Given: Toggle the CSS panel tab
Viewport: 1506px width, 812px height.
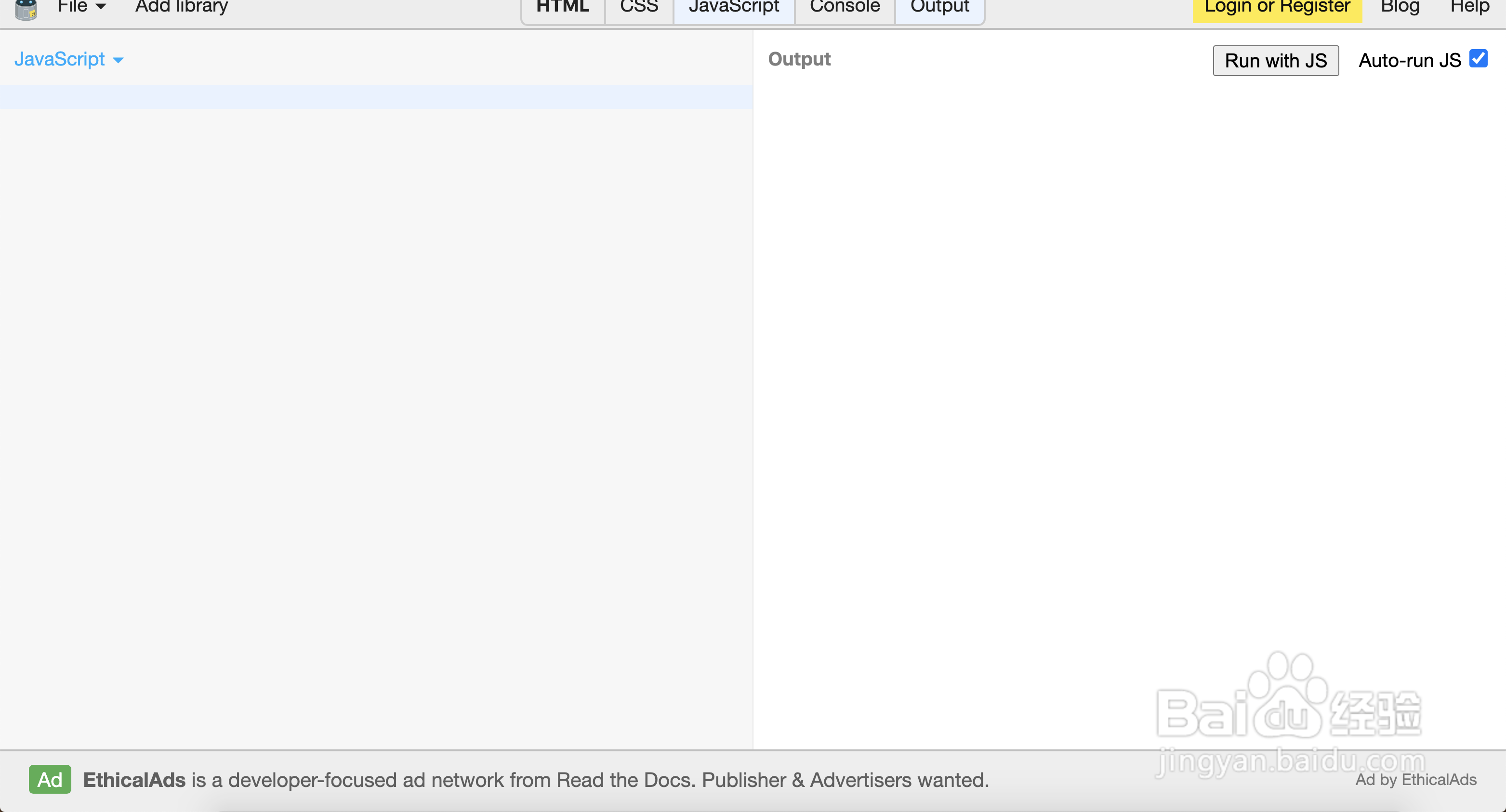Looking at the screenshot, I should click(x=638, y=7).
